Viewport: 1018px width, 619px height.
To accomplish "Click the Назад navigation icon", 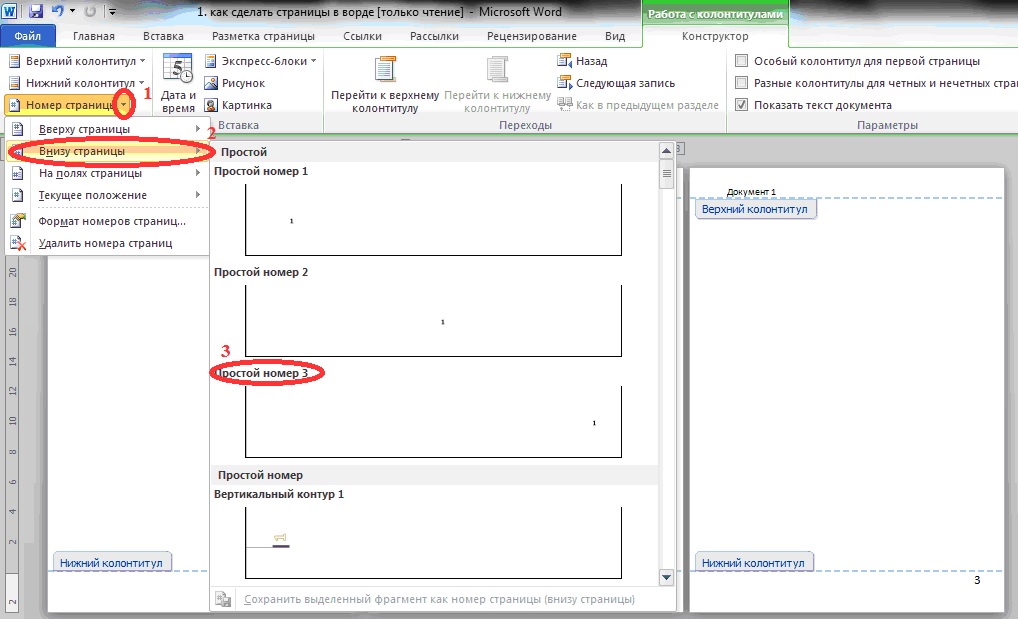I will (x=564, y=61).
